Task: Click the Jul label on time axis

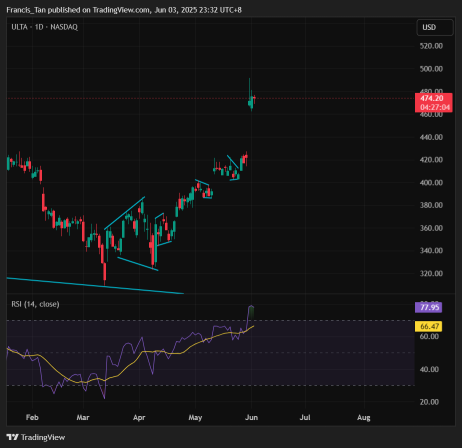Action: tap(305, 417)
